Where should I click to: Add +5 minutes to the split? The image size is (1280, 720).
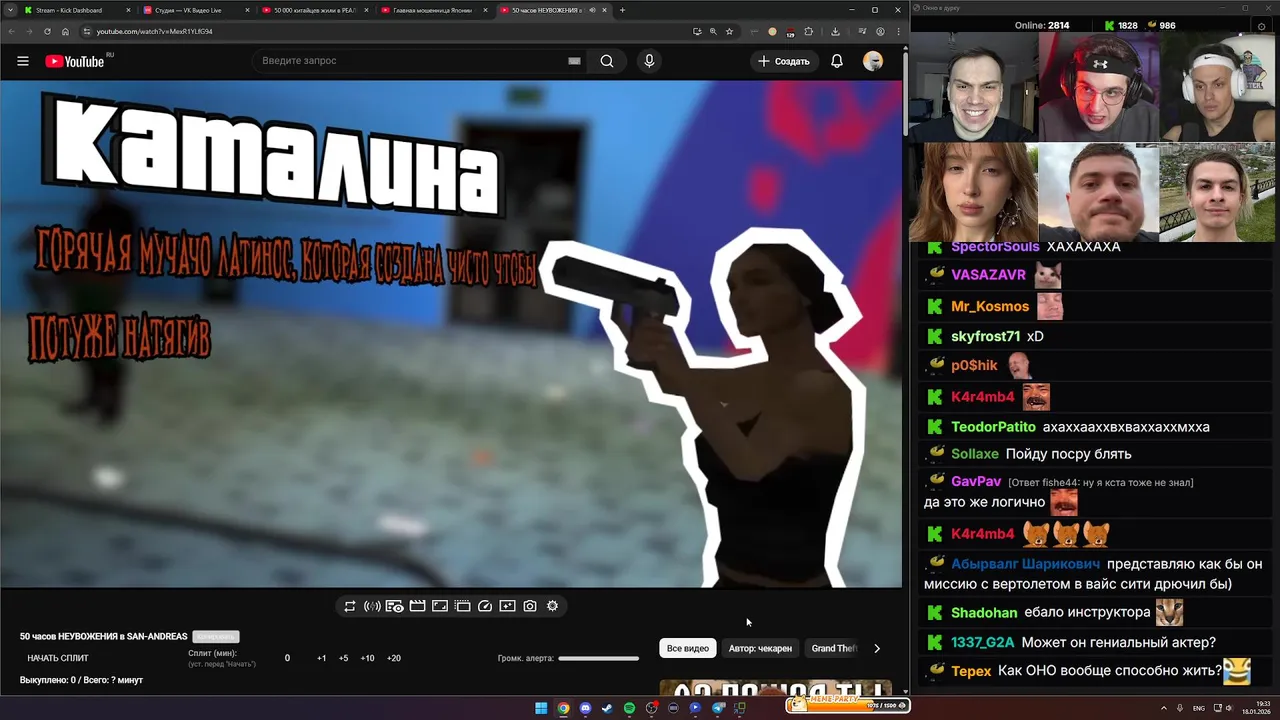click(344, 658)
